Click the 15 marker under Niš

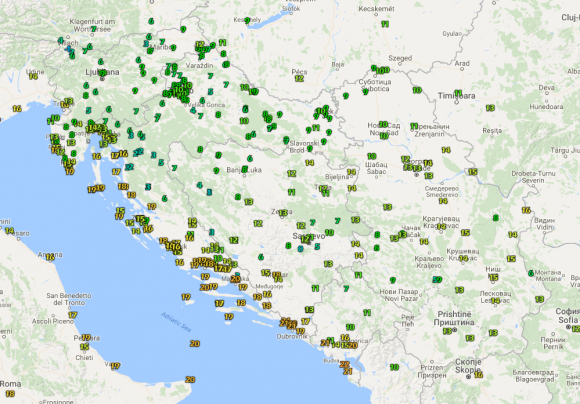pyautogui.click(x=493, y=277)
